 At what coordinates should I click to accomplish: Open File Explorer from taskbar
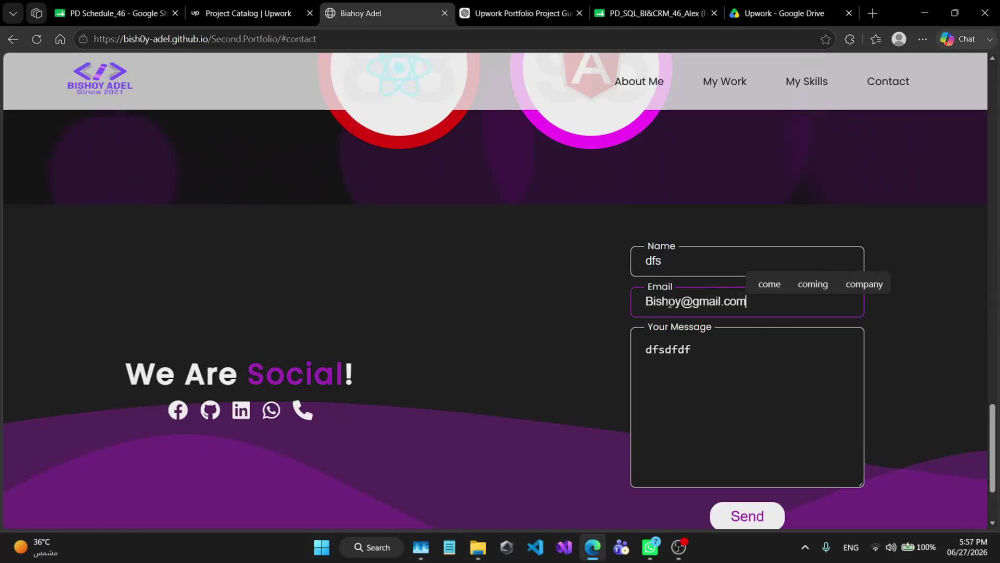coord(478,547)
